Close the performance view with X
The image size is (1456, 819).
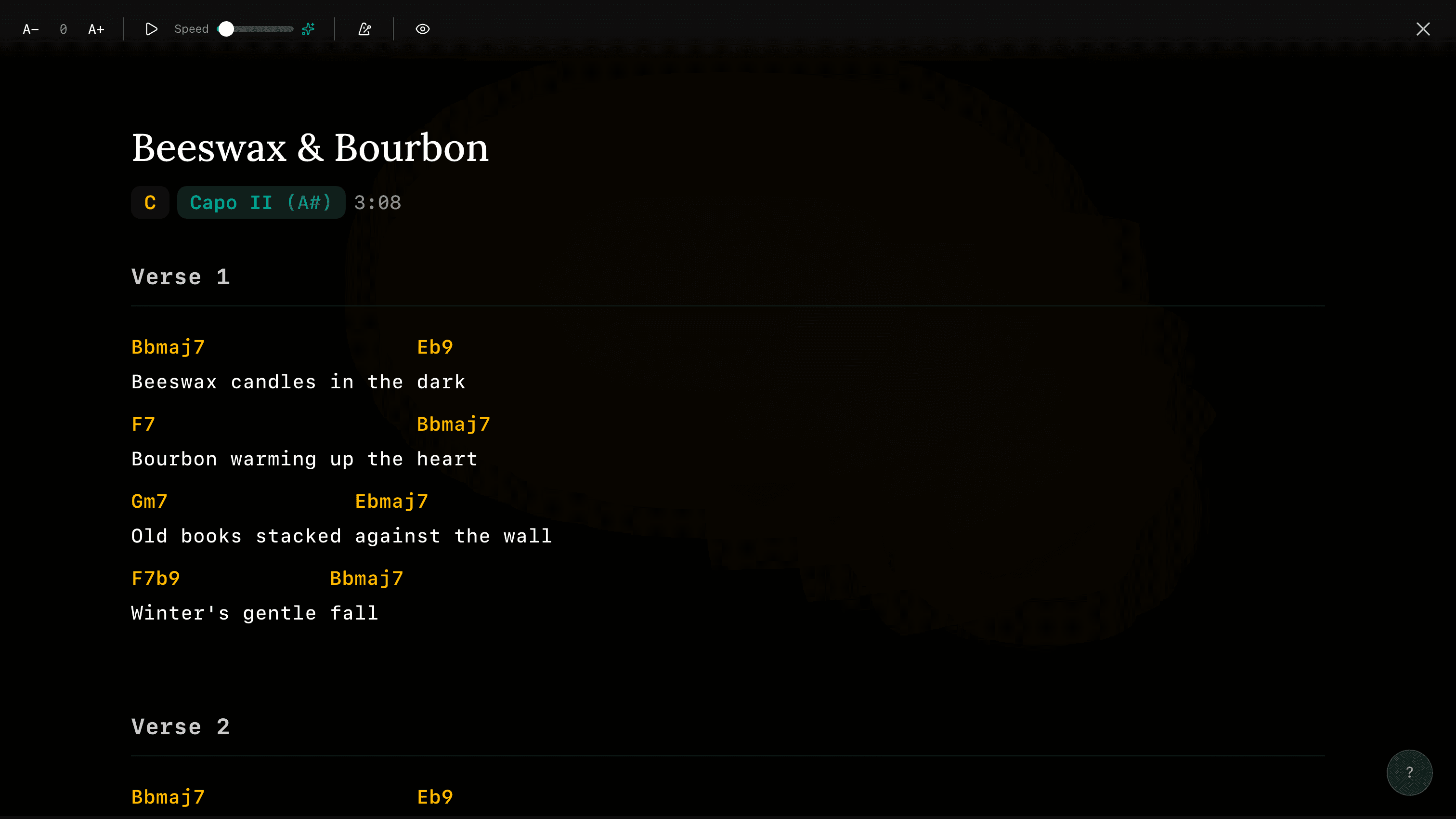1423,29
